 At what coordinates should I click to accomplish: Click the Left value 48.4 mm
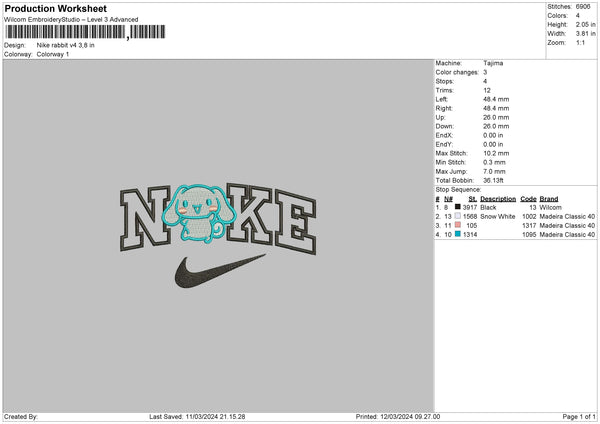point(496,99)
